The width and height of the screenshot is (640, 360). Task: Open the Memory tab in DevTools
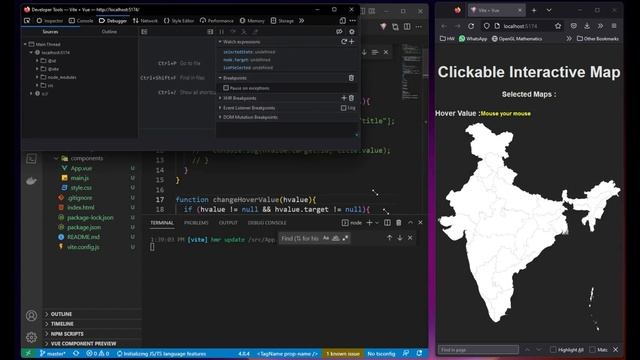(252, 20)
